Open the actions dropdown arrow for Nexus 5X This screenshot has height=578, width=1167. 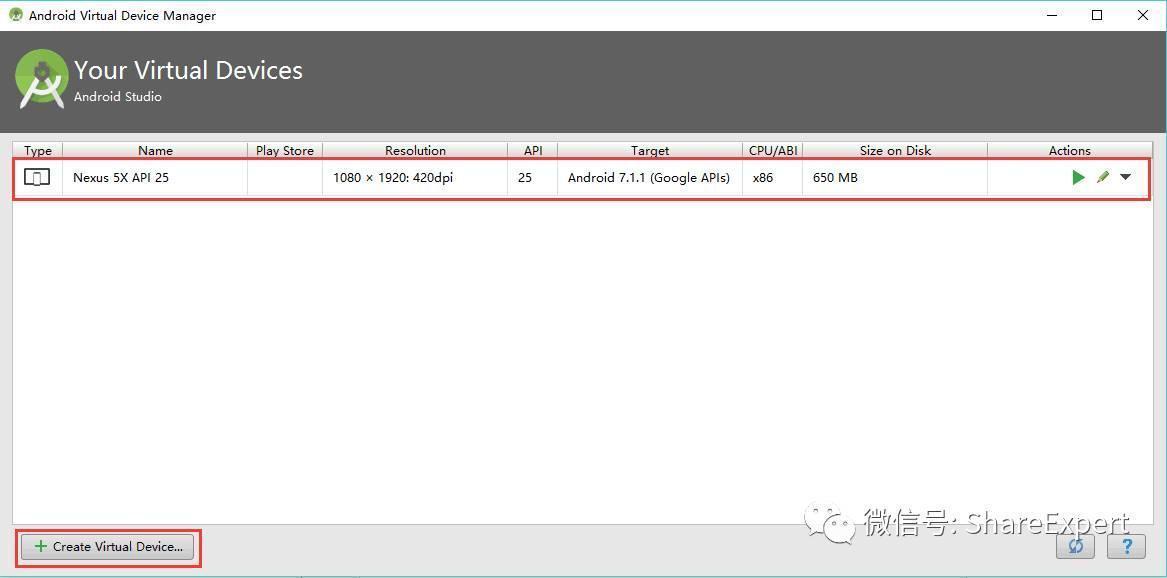pyautogui.click(x=1125, y=177)
